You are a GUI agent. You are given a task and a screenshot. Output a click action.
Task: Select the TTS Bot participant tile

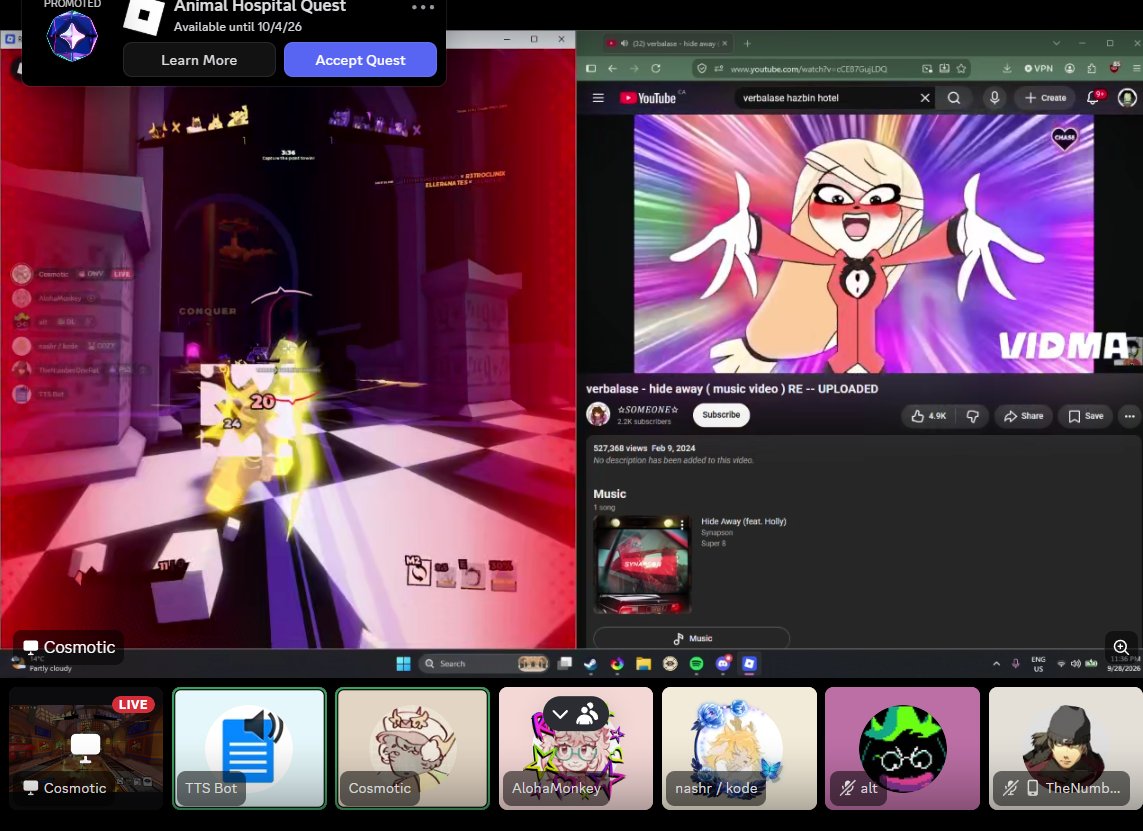pos(249,749)
